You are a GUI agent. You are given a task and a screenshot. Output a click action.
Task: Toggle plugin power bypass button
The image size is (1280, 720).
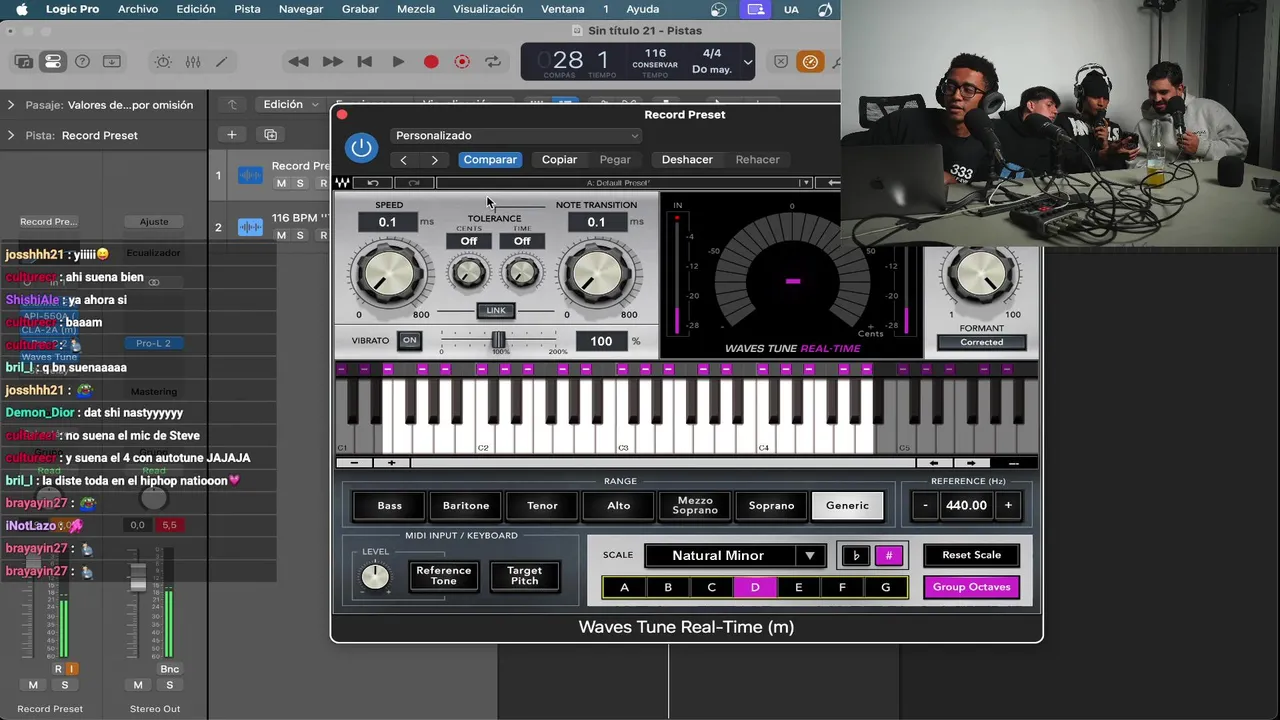pos(361,148)
